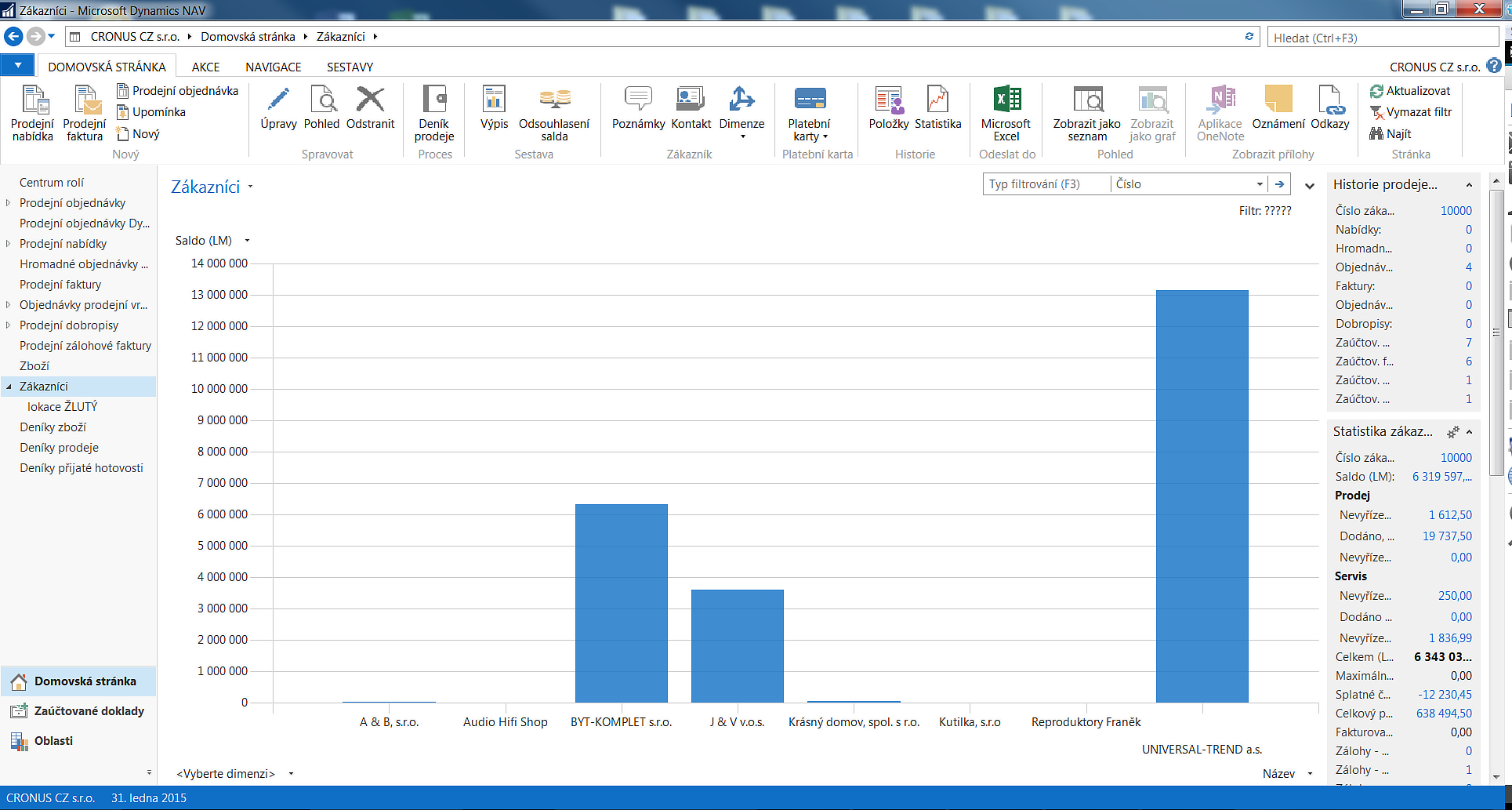Open the Statistika ribbon icon
This screenshot has height=810, width=1512.
click(937, 100)
